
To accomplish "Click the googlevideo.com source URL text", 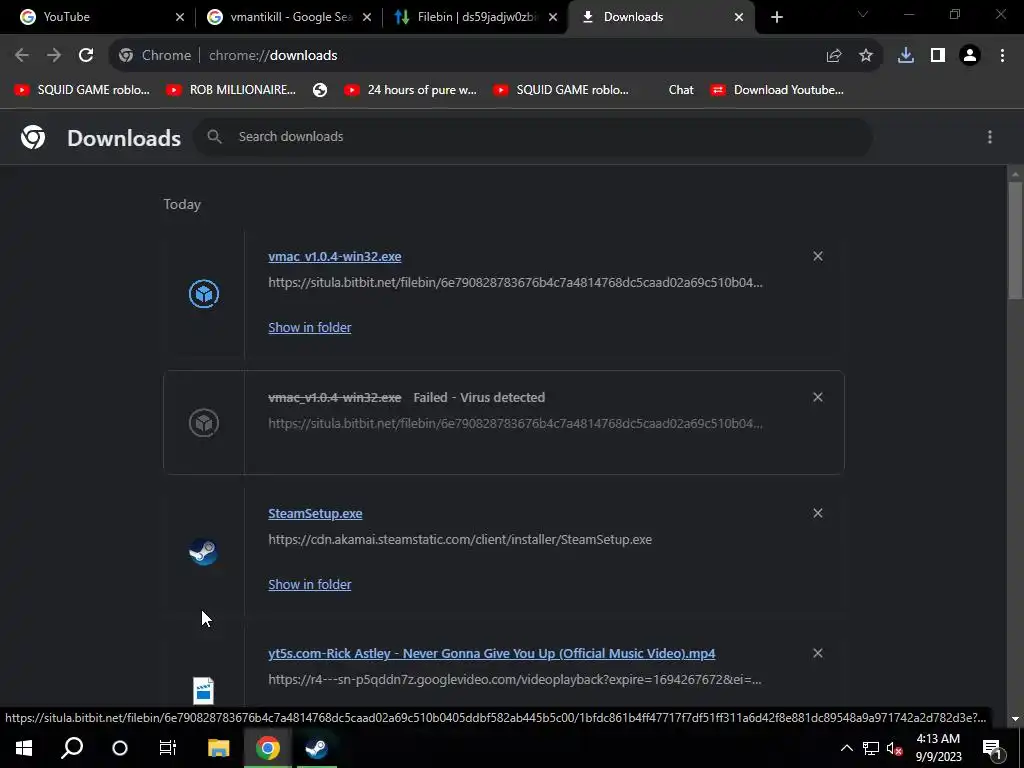I will click(x=515, y=680).
